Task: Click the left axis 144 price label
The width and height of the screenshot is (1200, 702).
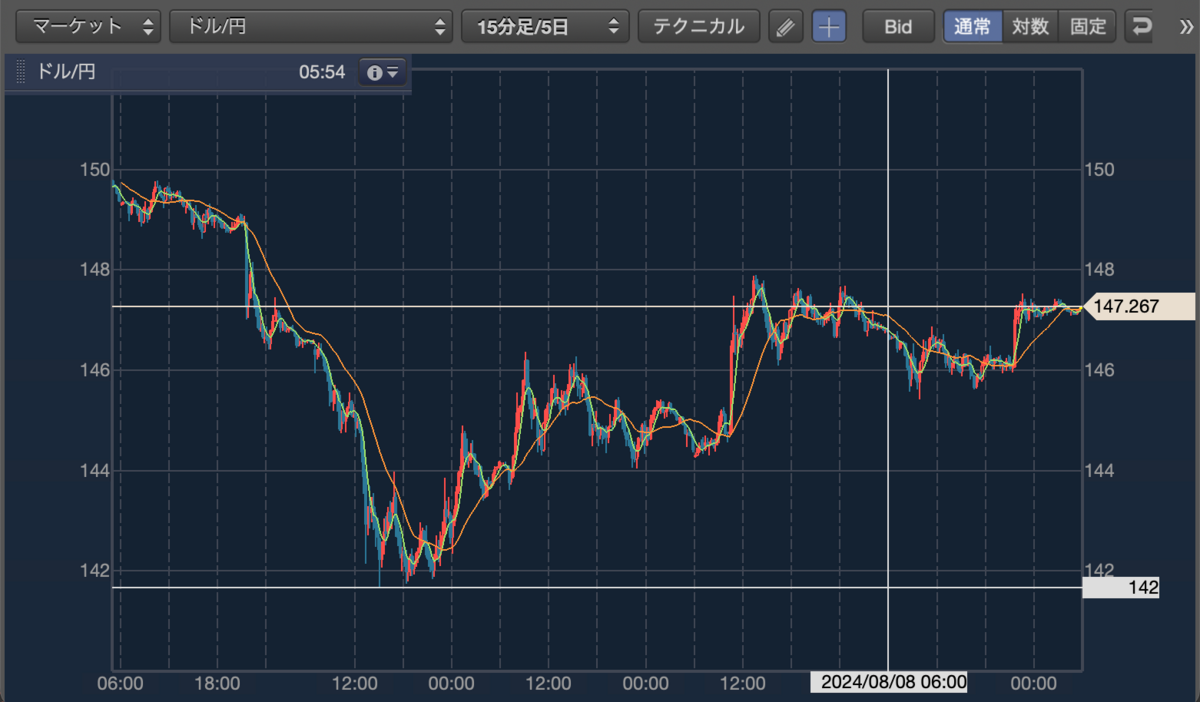Action: click(96, 470)
